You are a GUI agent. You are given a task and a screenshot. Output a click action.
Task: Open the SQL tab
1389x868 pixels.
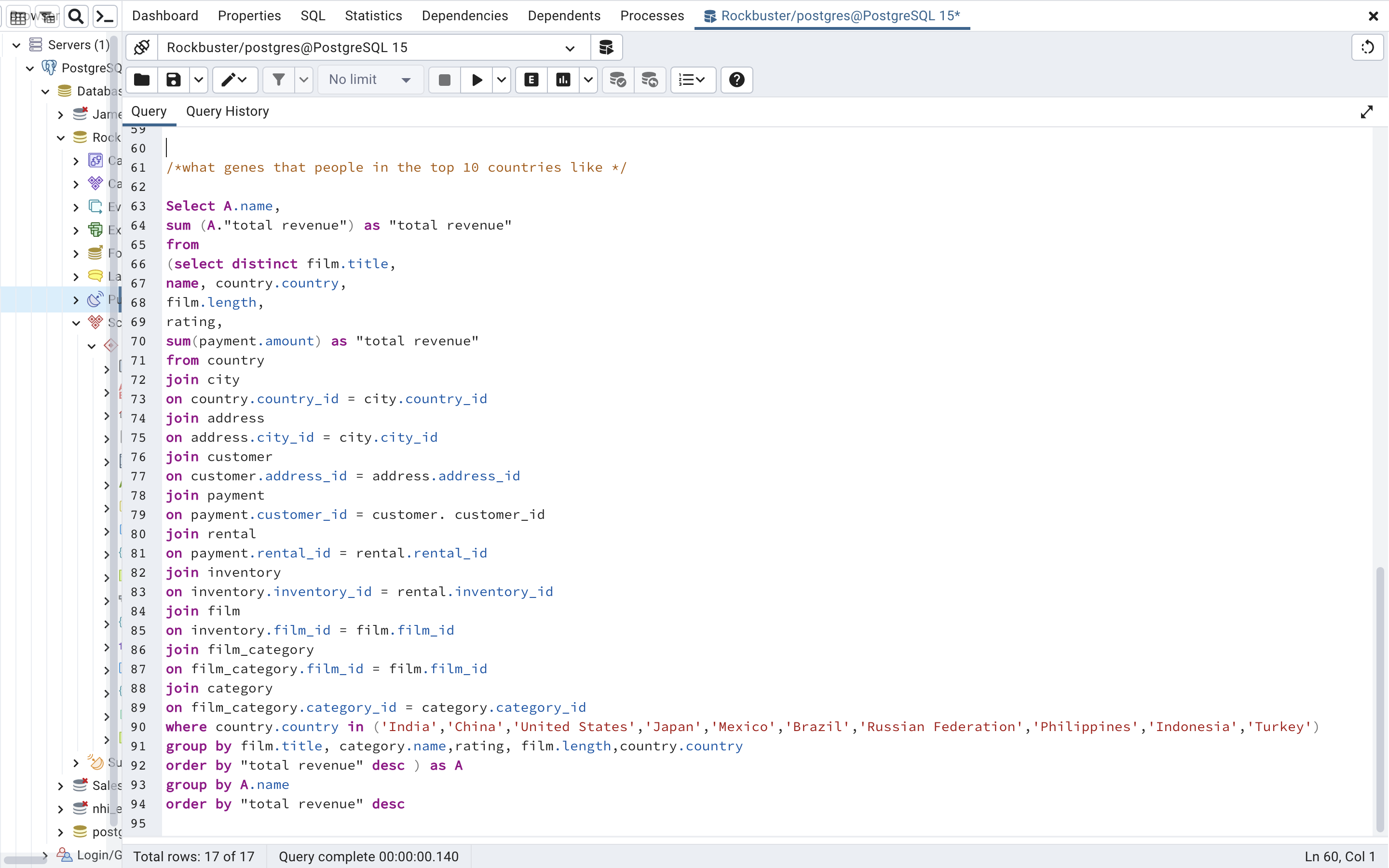coord(313,15)
